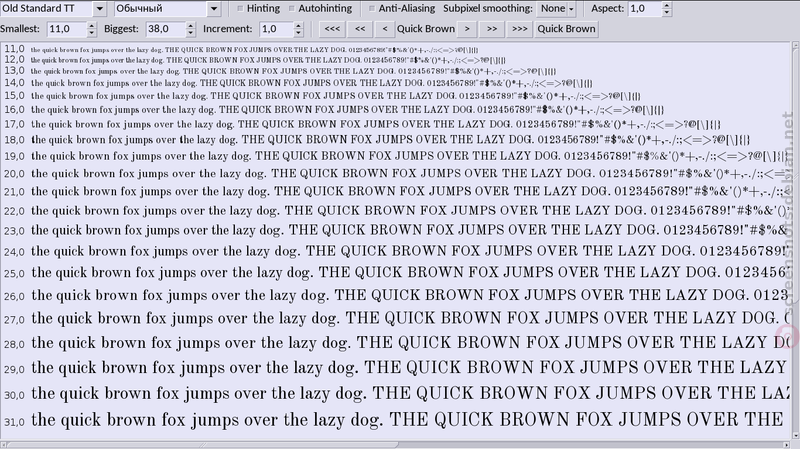Click the single < previous sample button

point(385,29)
